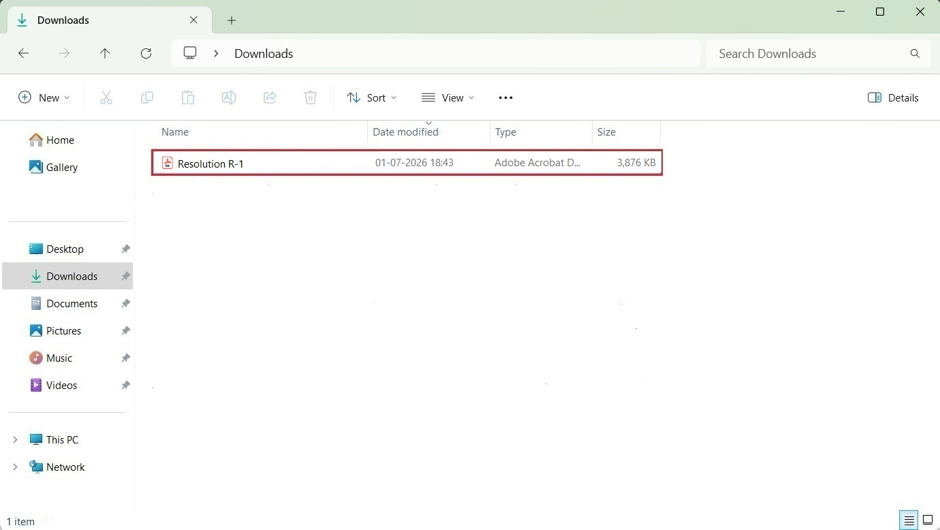Image resolution: width=940 pixels, height=530 pixels.
Task: Click the Delete trash icon
Action: point(311,98)
